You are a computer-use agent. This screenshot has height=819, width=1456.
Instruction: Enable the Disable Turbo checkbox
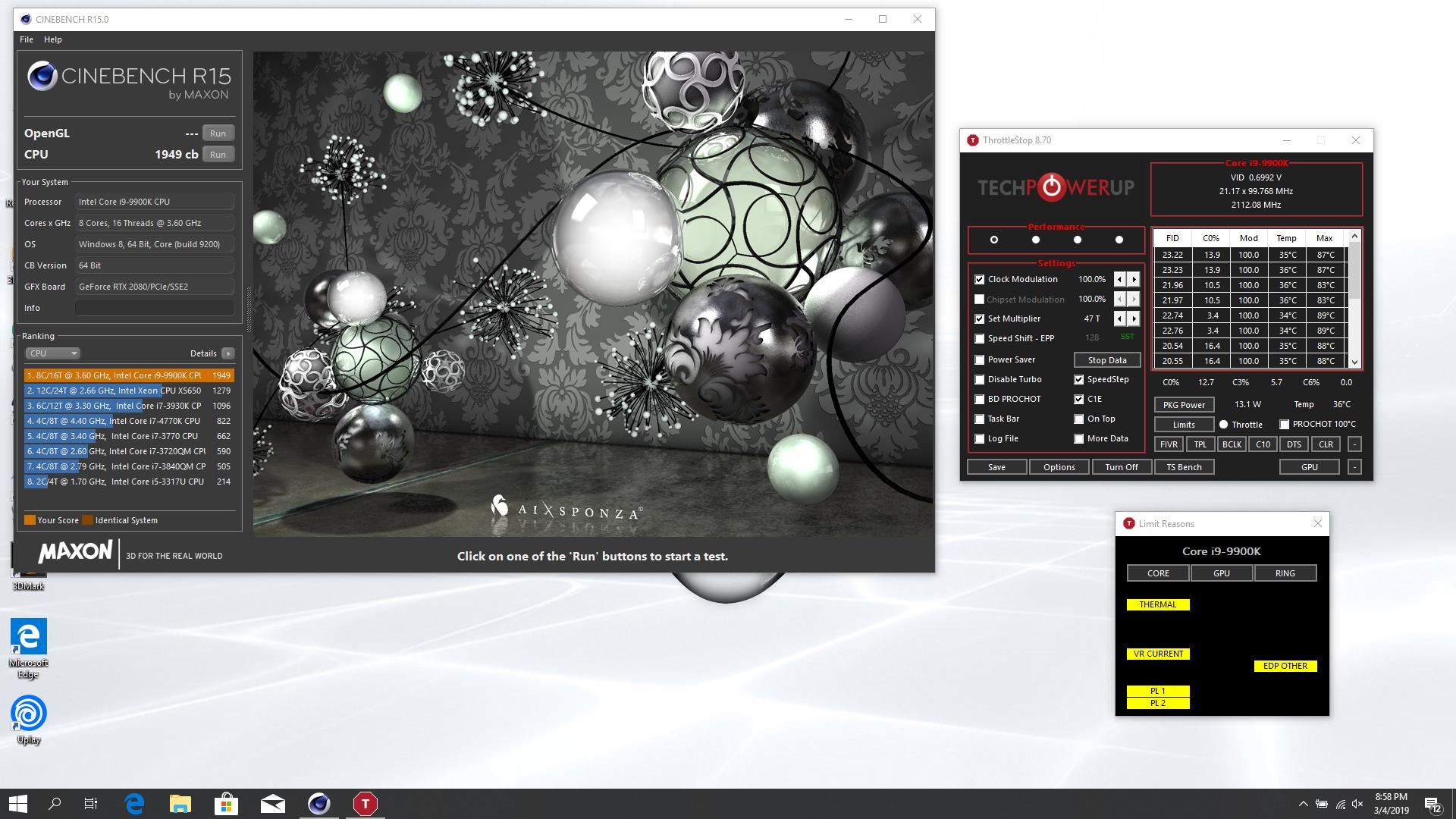pos(980,379)
